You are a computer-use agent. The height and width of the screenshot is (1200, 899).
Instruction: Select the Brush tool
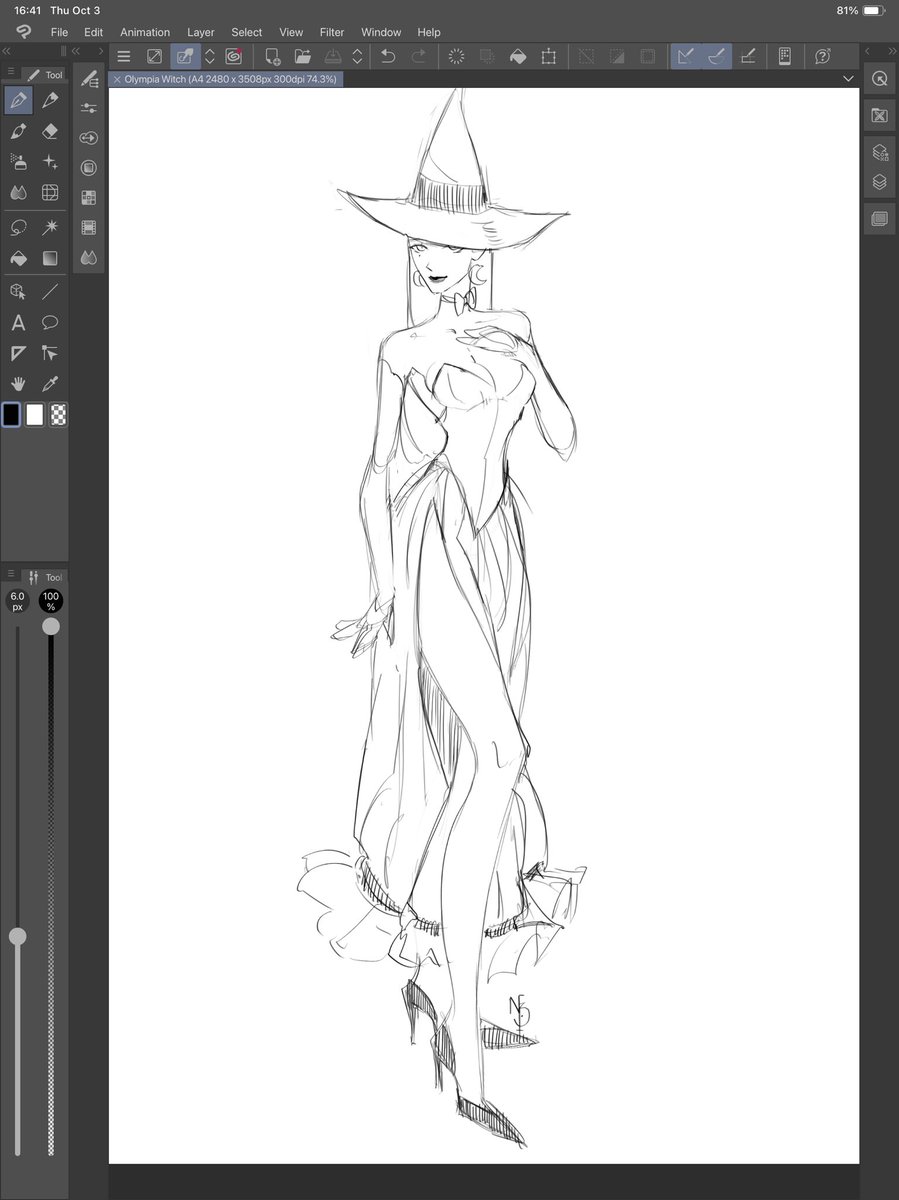pos(18,131)
